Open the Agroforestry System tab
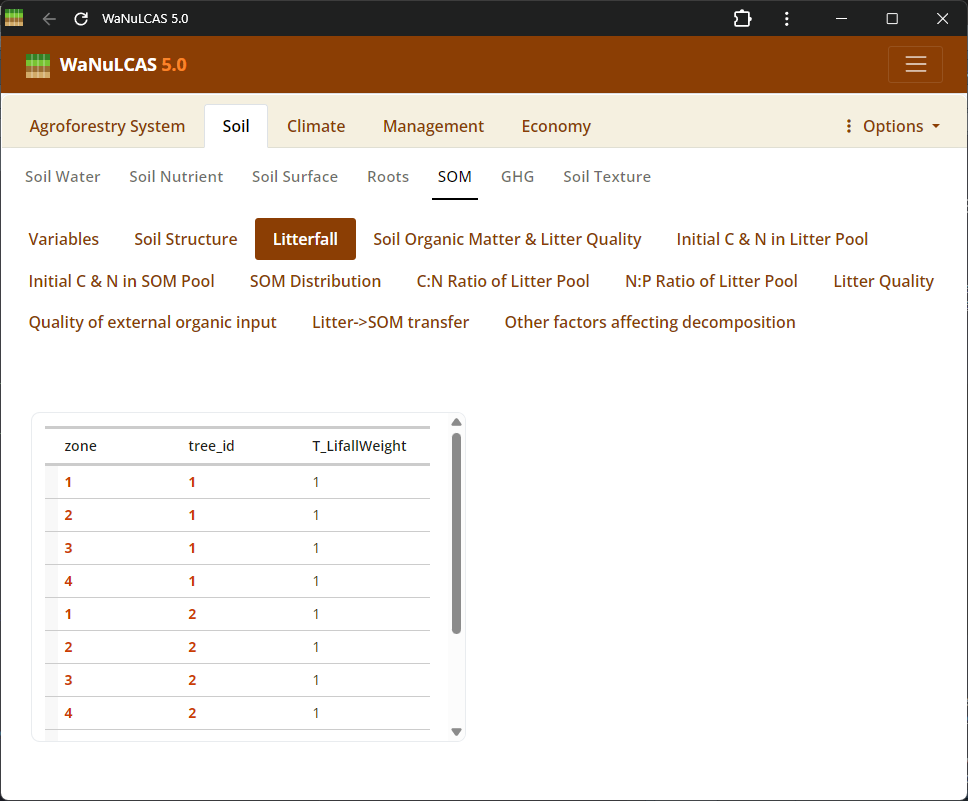The image size is (968, 801). 107,126
